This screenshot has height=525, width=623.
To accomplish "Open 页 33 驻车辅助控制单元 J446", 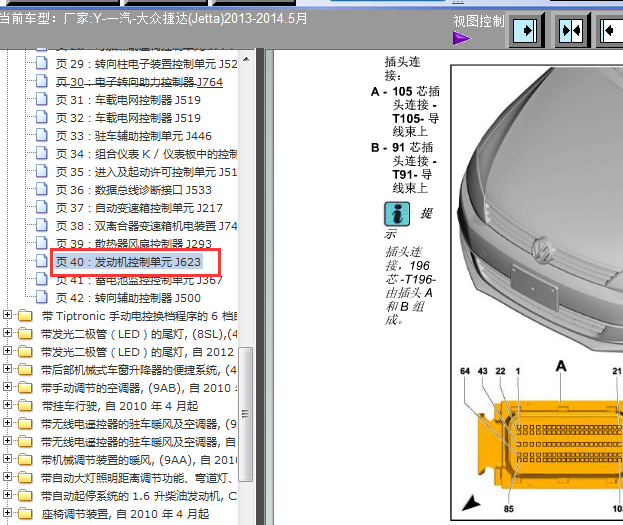I will [134, 136].
